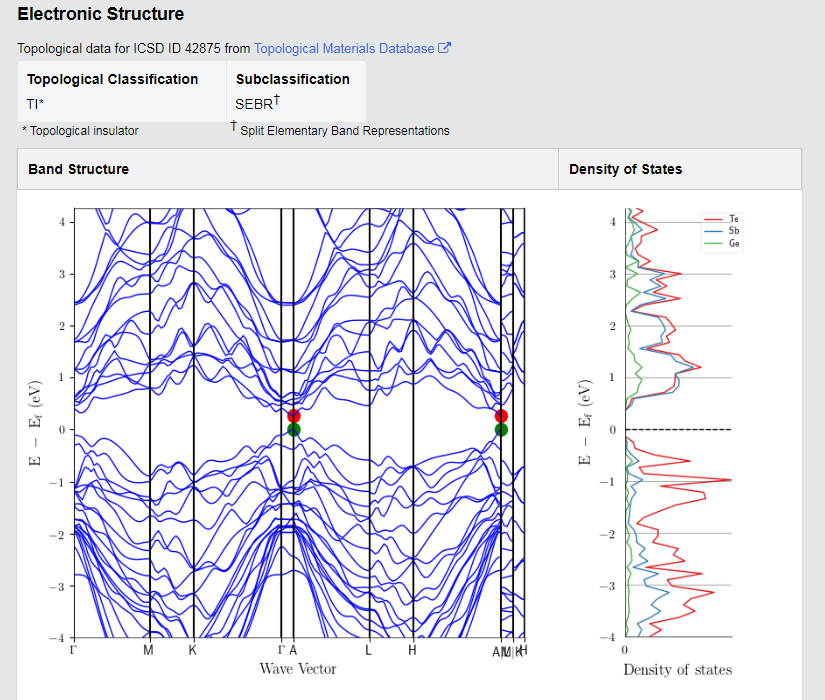This screenshot has width=825, height=700.
Task: Select the Ge legend entry in the DOS plot
Action: (x=722, y=243)
